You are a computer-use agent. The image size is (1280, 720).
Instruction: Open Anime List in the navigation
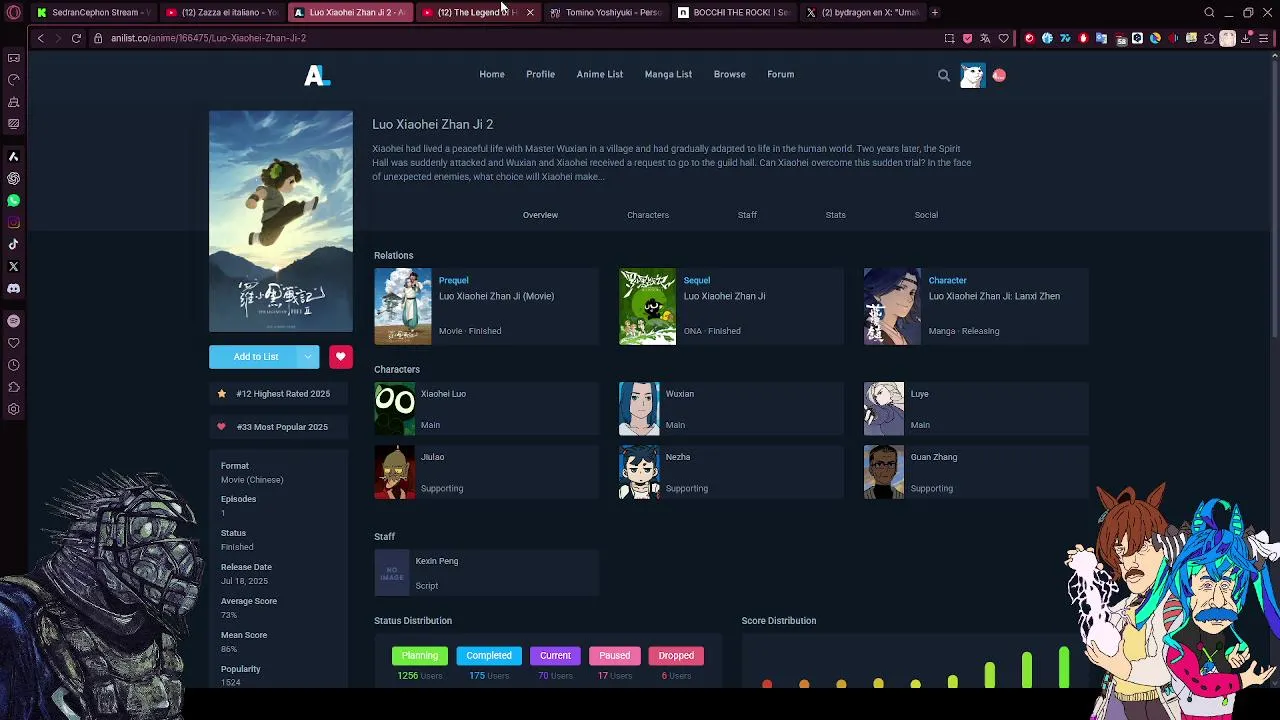tap(599, 74)
